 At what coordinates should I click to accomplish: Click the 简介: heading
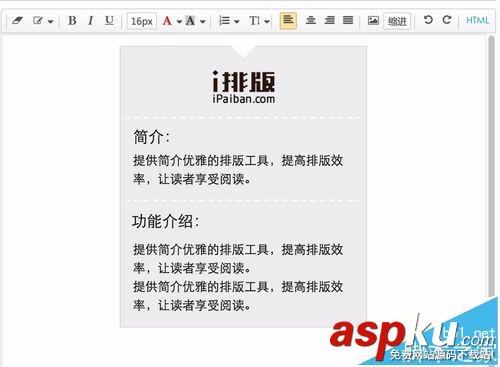coord(152,137)
